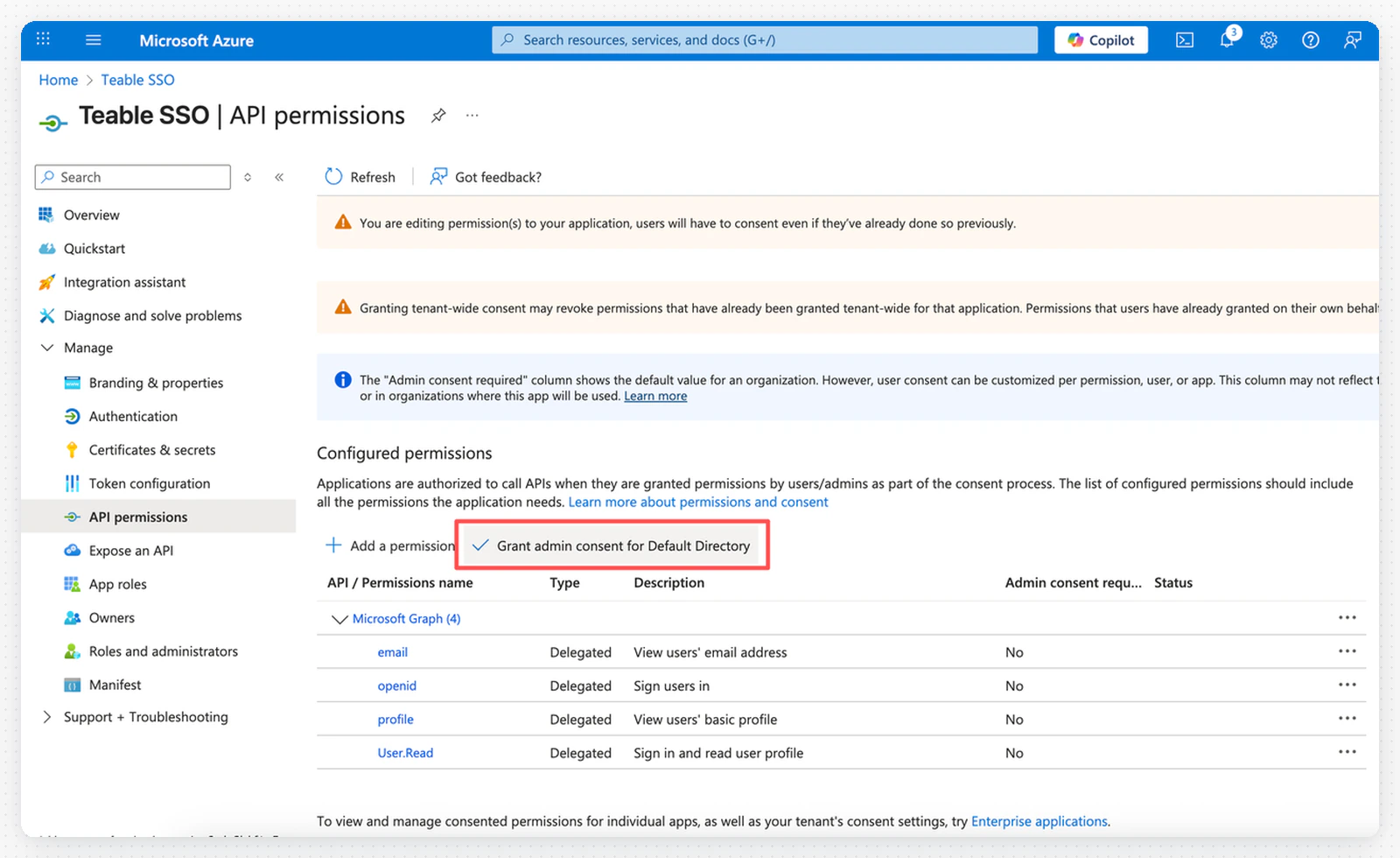The width and height of the screenshot is (1400, 858).
Task: Click the Expose an API cloud icon
Action: [73, 550]
